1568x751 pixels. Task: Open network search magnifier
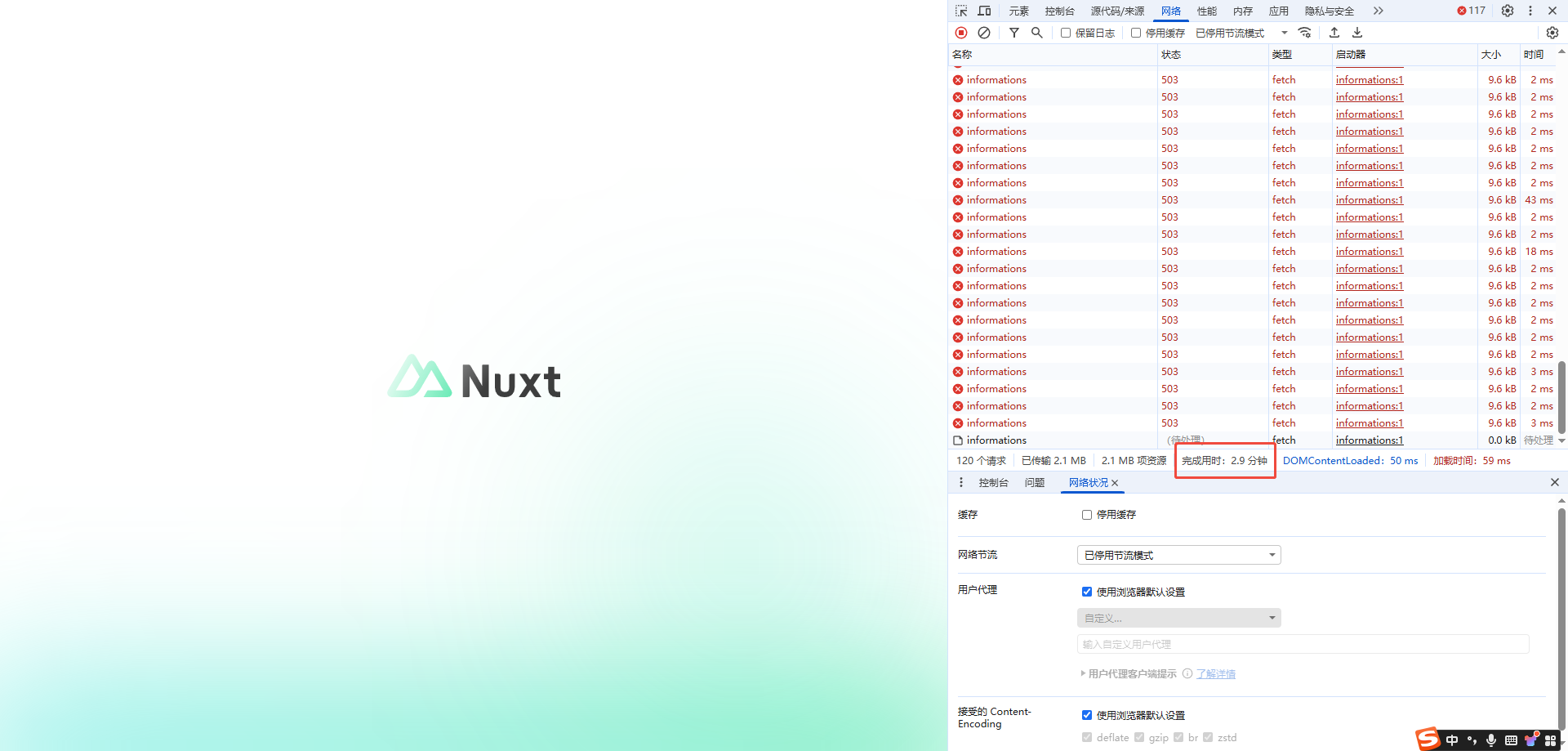1036,33
